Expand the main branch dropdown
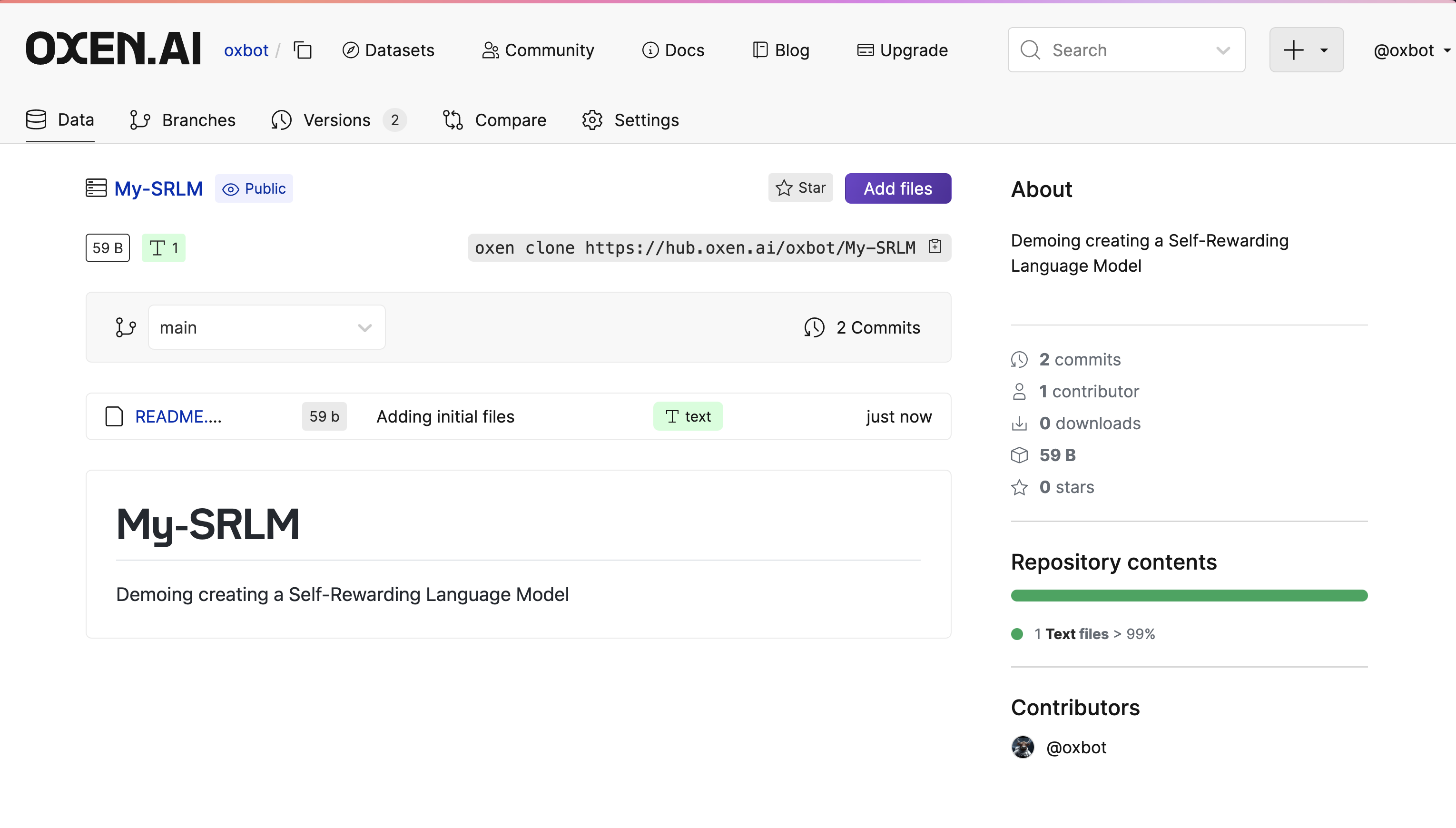1456x828 pixels. pos(266,327)
